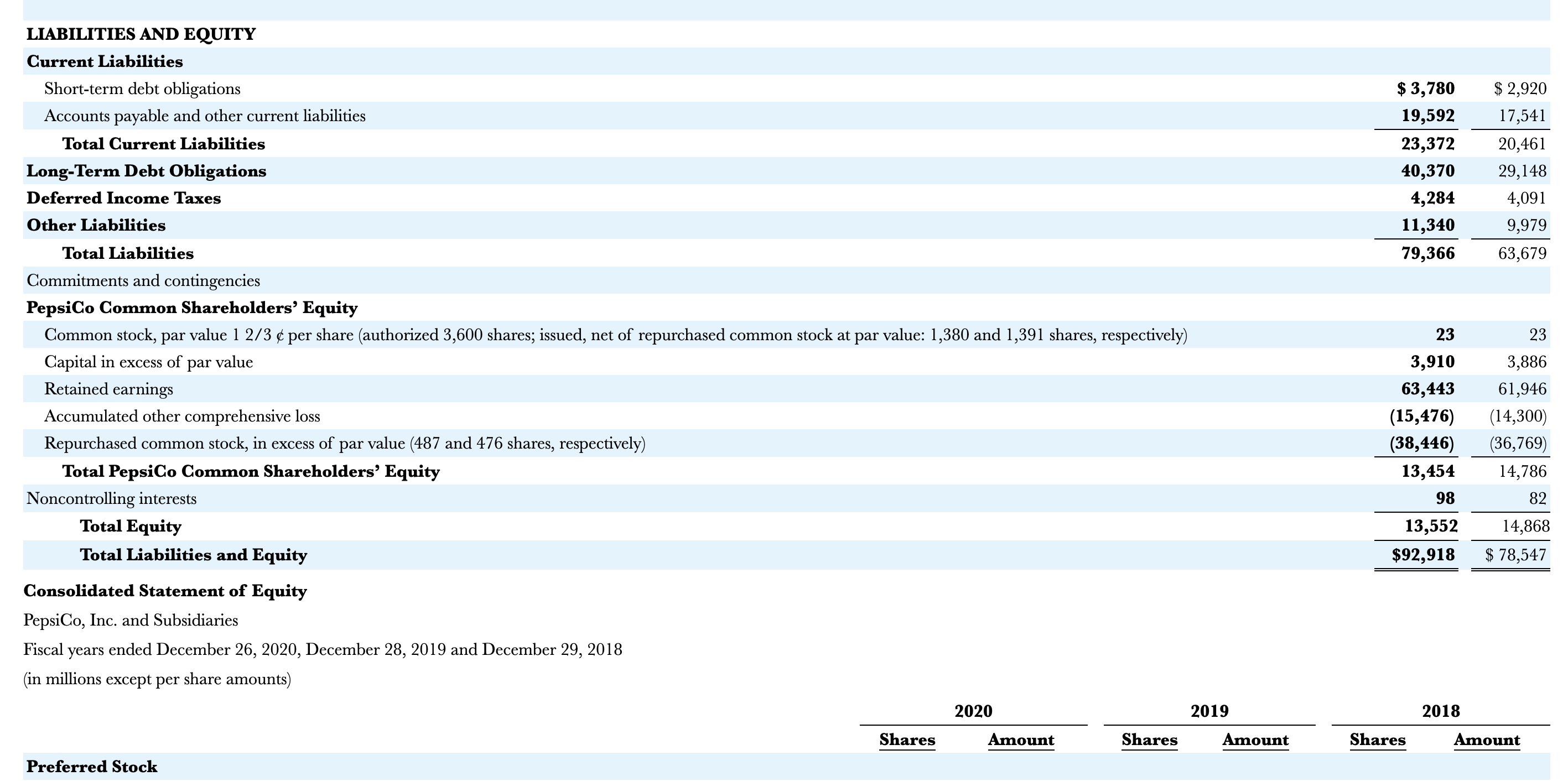Select the 2020 Shares column header
Screen dimensions: 1568x781
907,740
